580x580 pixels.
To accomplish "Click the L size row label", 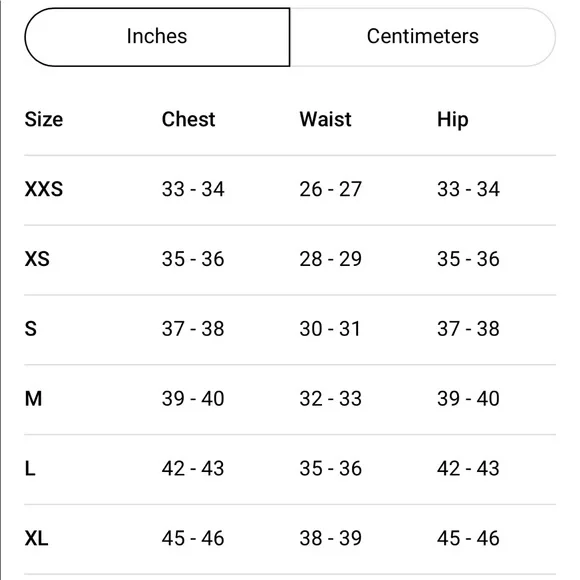I will pyautogui.click(x=30, y=468).
